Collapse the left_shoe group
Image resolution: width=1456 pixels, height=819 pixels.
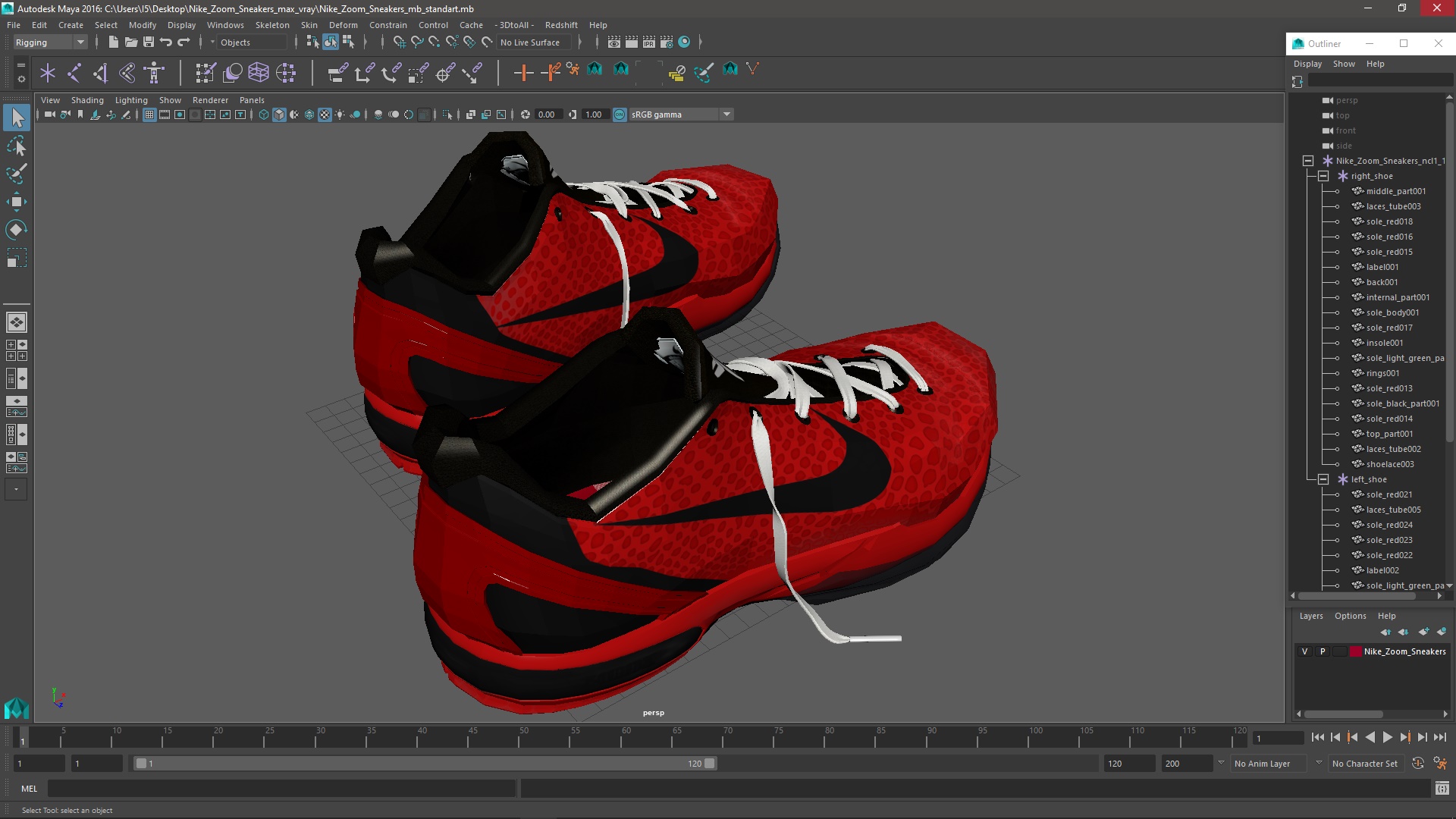point(1323,479)
